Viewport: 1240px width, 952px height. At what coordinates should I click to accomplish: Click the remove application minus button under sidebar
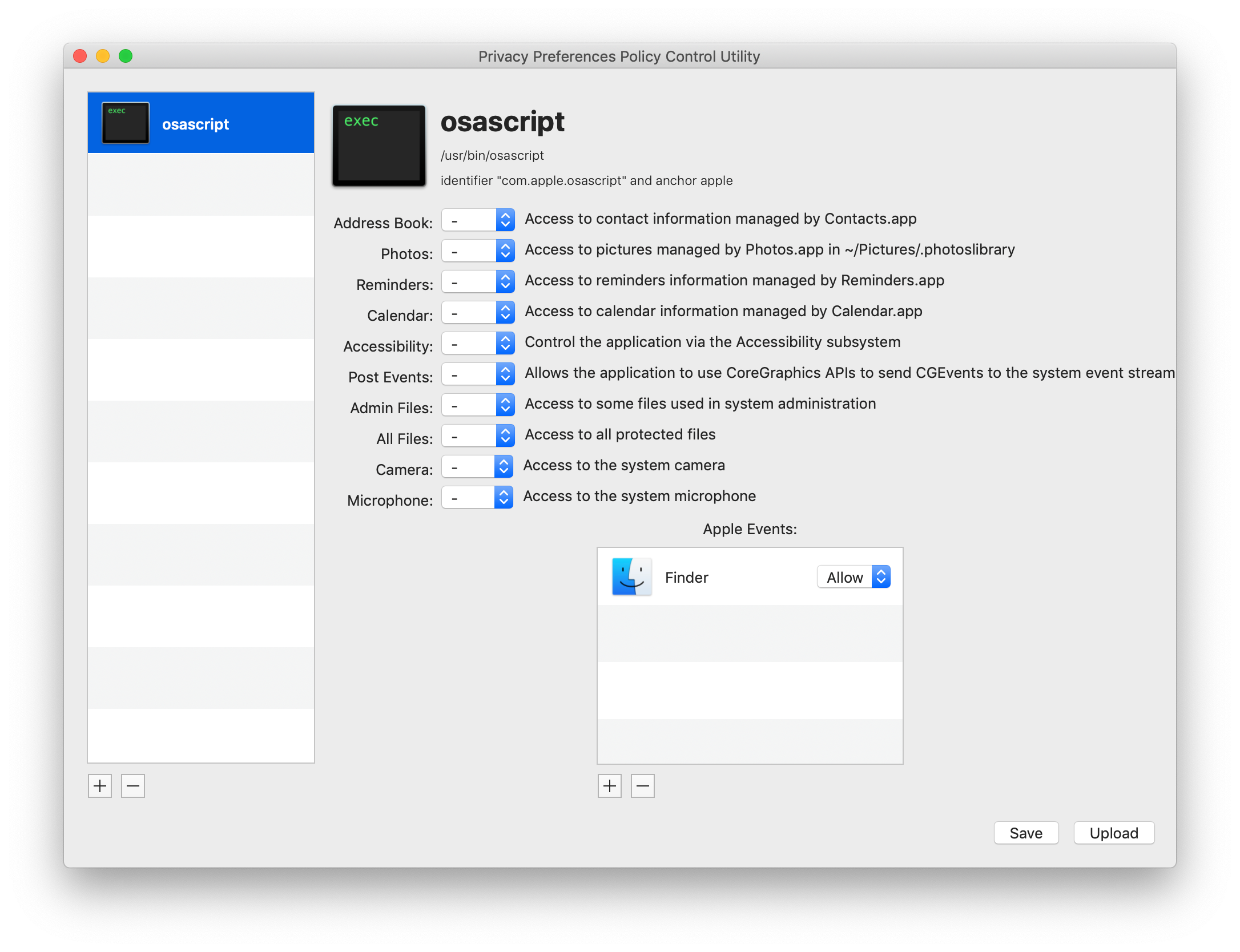click(133, 786)
